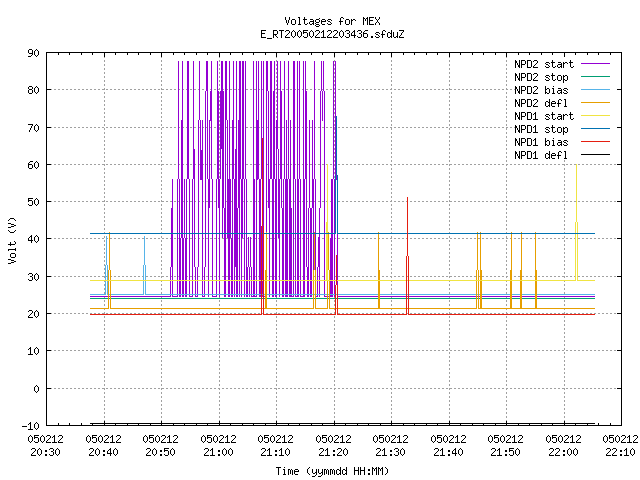The image size is (640, 480).
Task: Click the y-axis tick value 60
Action: 33,165
